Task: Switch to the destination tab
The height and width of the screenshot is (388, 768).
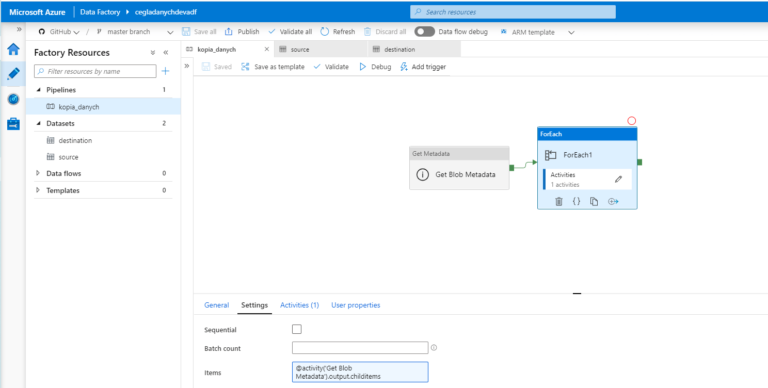Action: coord(414,49)
